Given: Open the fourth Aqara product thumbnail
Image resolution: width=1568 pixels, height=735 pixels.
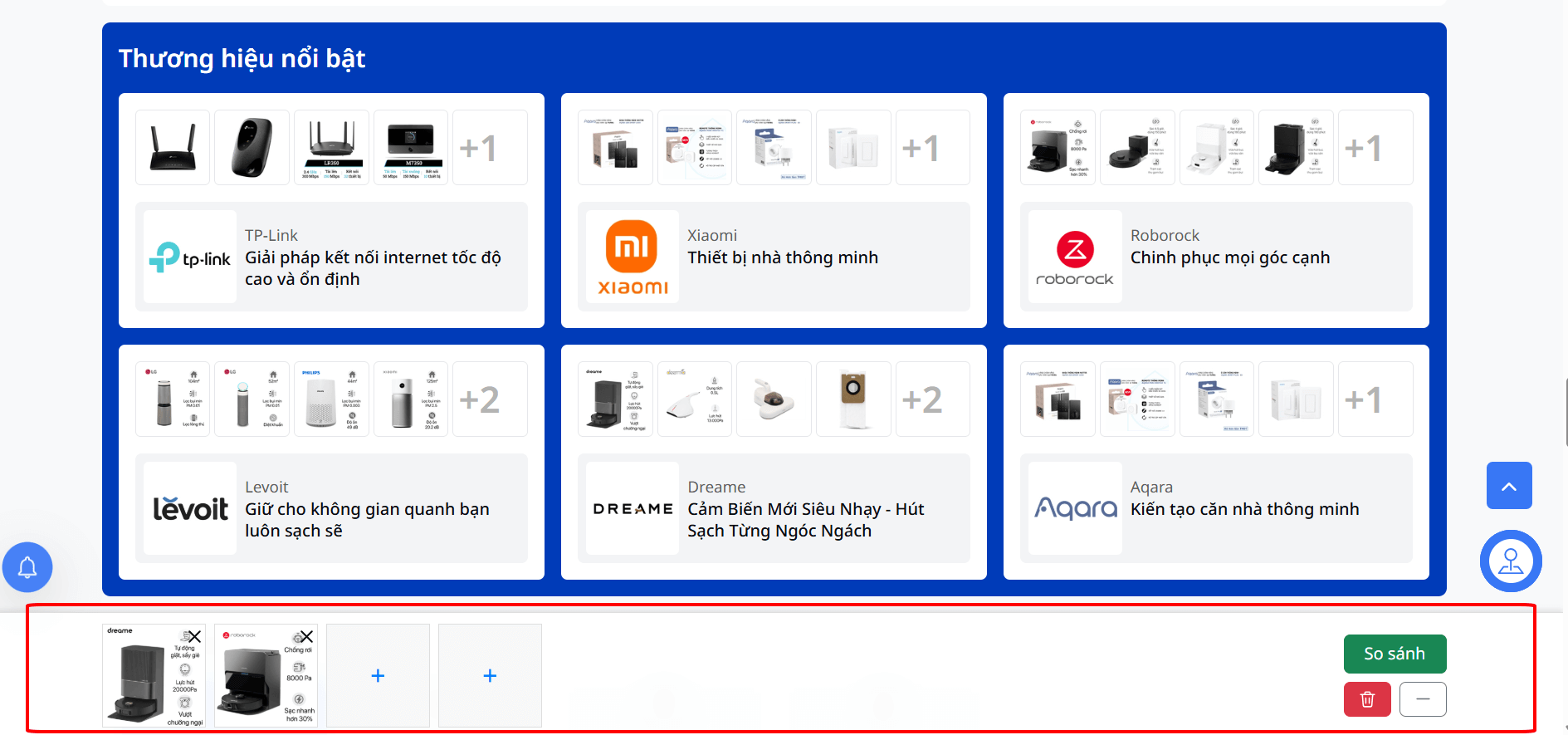Looking at the screenshot, I should click(x=1296, y=399).
